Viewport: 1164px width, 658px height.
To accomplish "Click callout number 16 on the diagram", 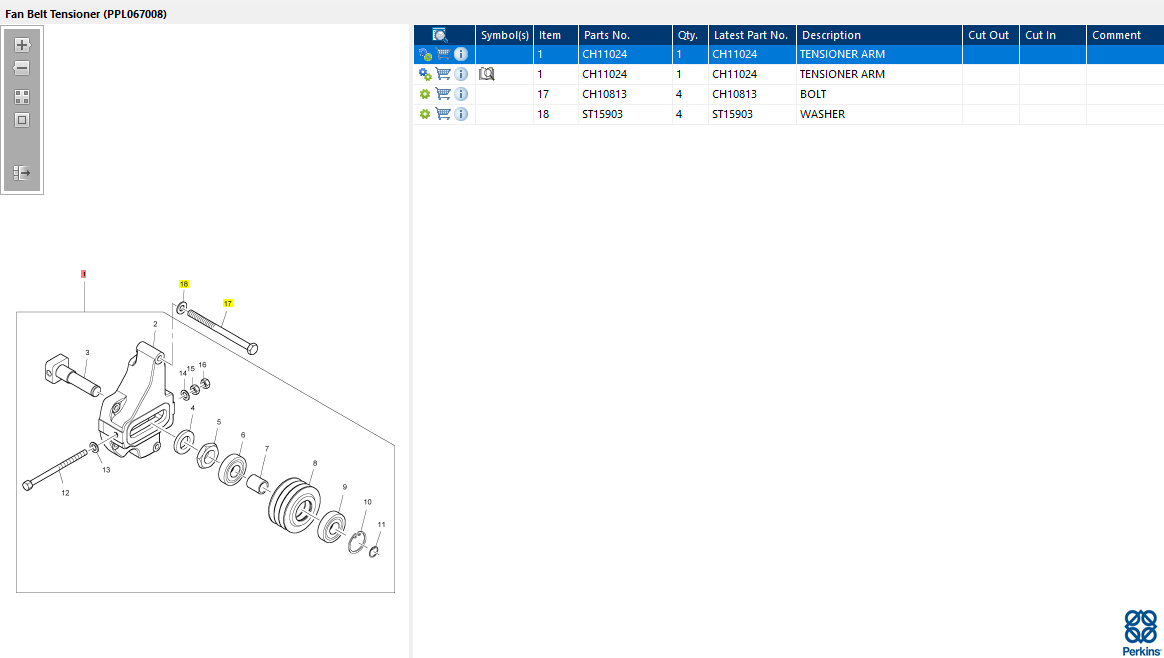I will pos(203,365).
